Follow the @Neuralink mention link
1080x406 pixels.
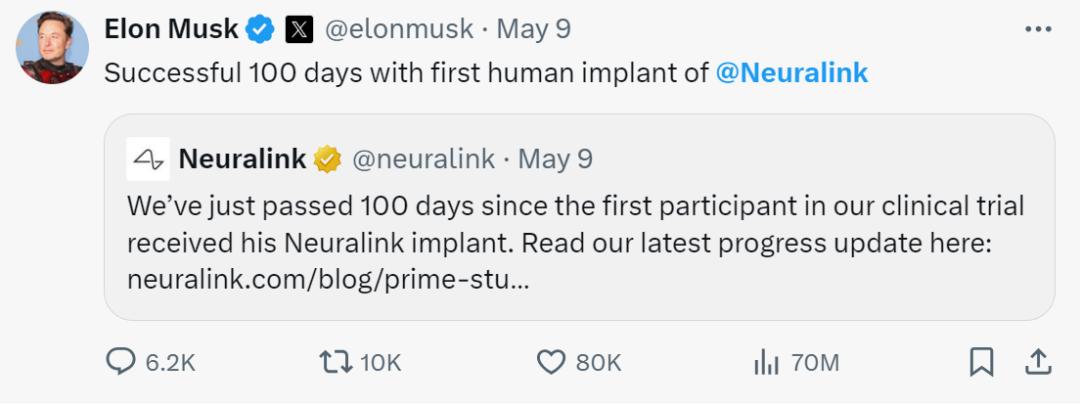point(792,73)
